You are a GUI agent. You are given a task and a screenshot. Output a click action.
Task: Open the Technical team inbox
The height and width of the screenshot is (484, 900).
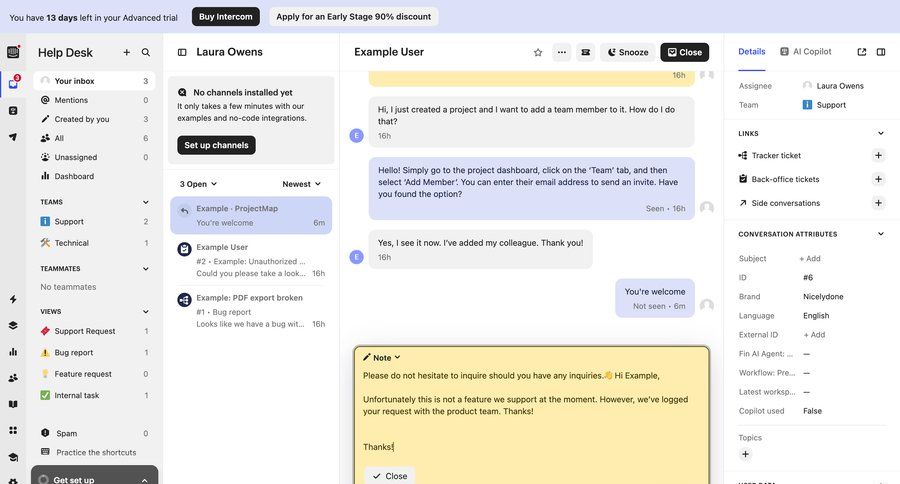click(x=94, y=243)
